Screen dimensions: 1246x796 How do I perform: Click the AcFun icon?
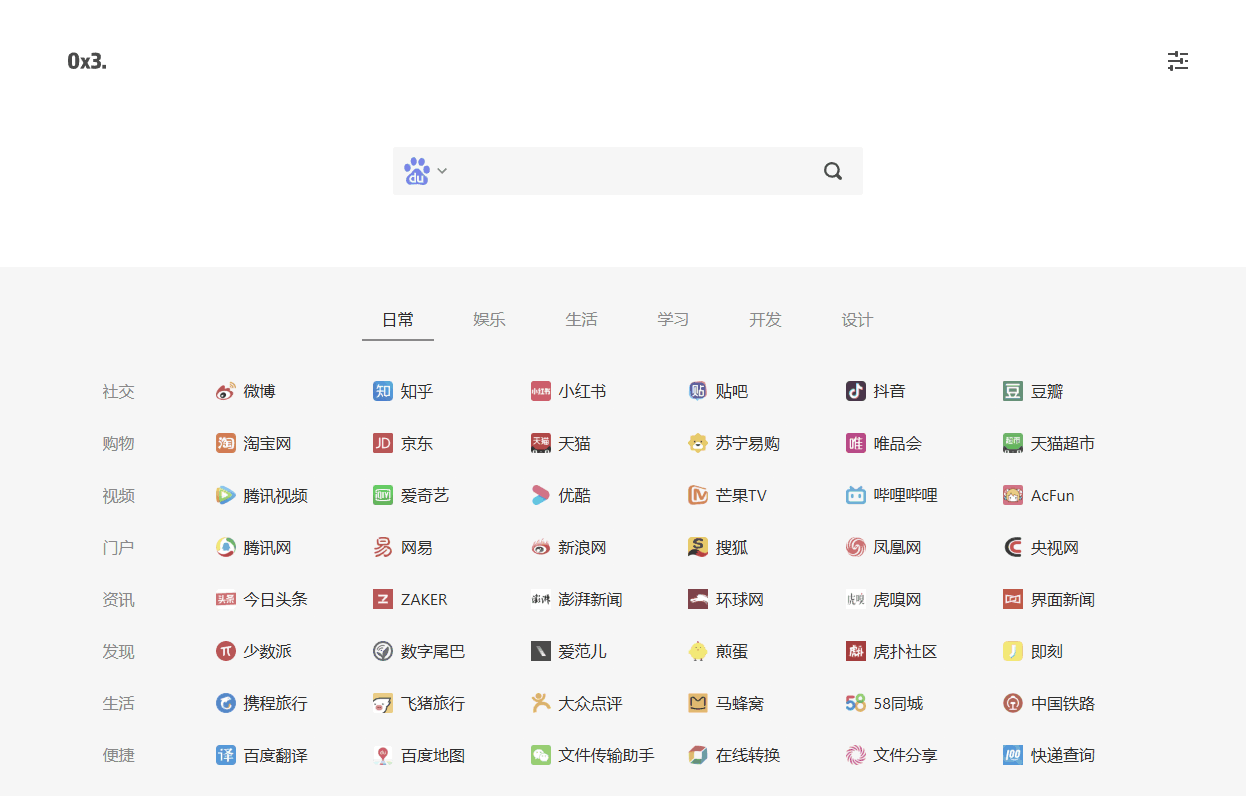1013,495
